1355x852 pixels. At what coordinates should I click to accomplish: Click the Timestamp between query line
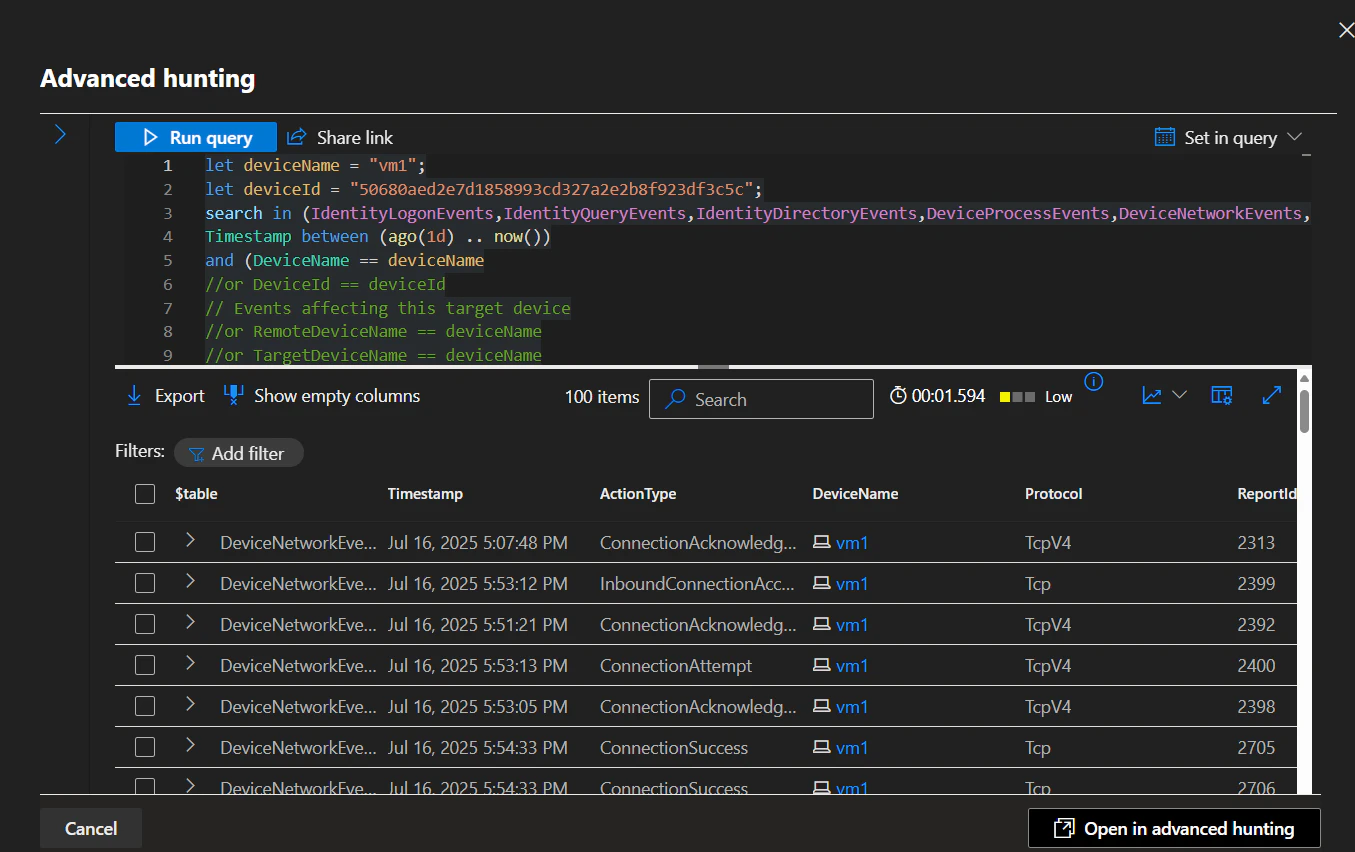[x=378, y=237]
